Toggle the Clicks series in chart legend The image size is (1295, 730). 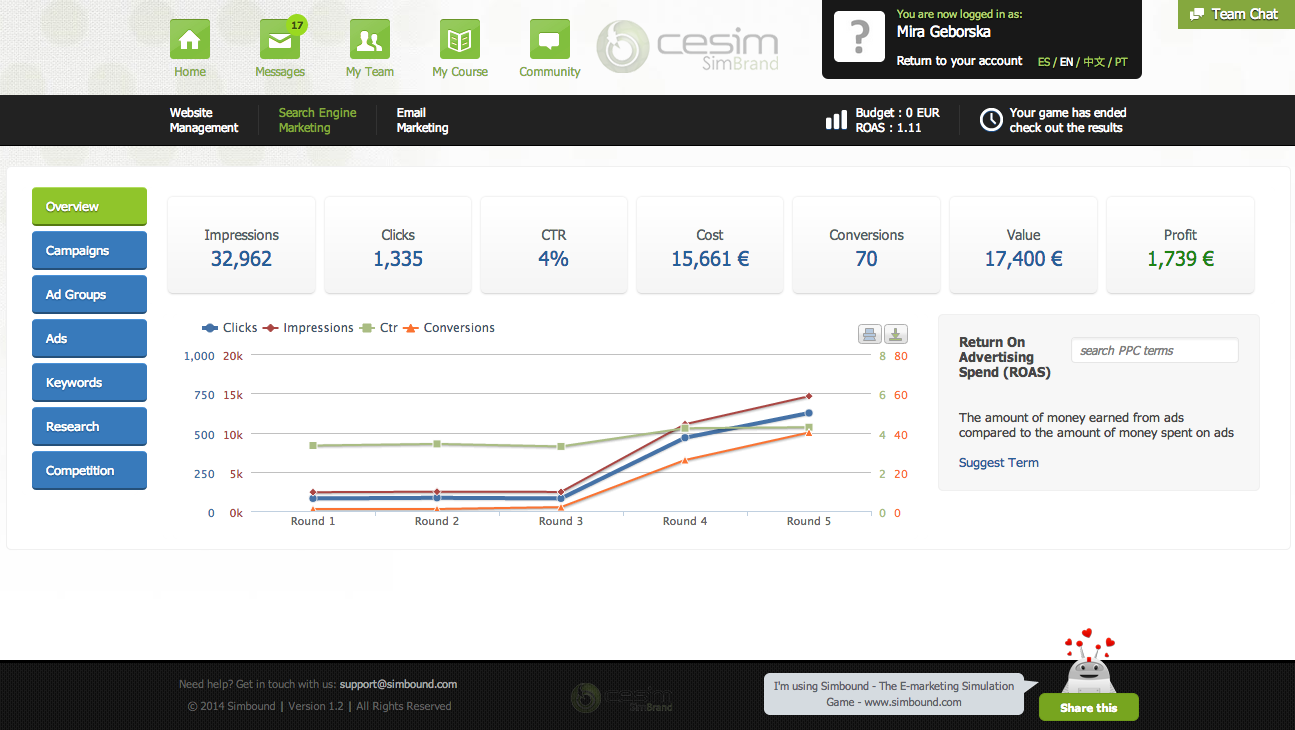(231, 328)
